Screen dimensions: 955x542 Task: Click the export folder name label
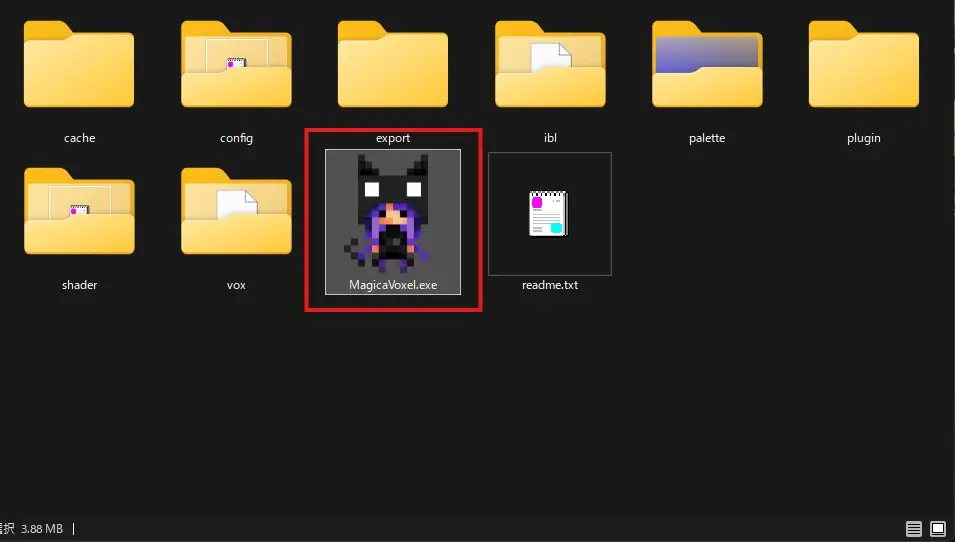[393, 138]
